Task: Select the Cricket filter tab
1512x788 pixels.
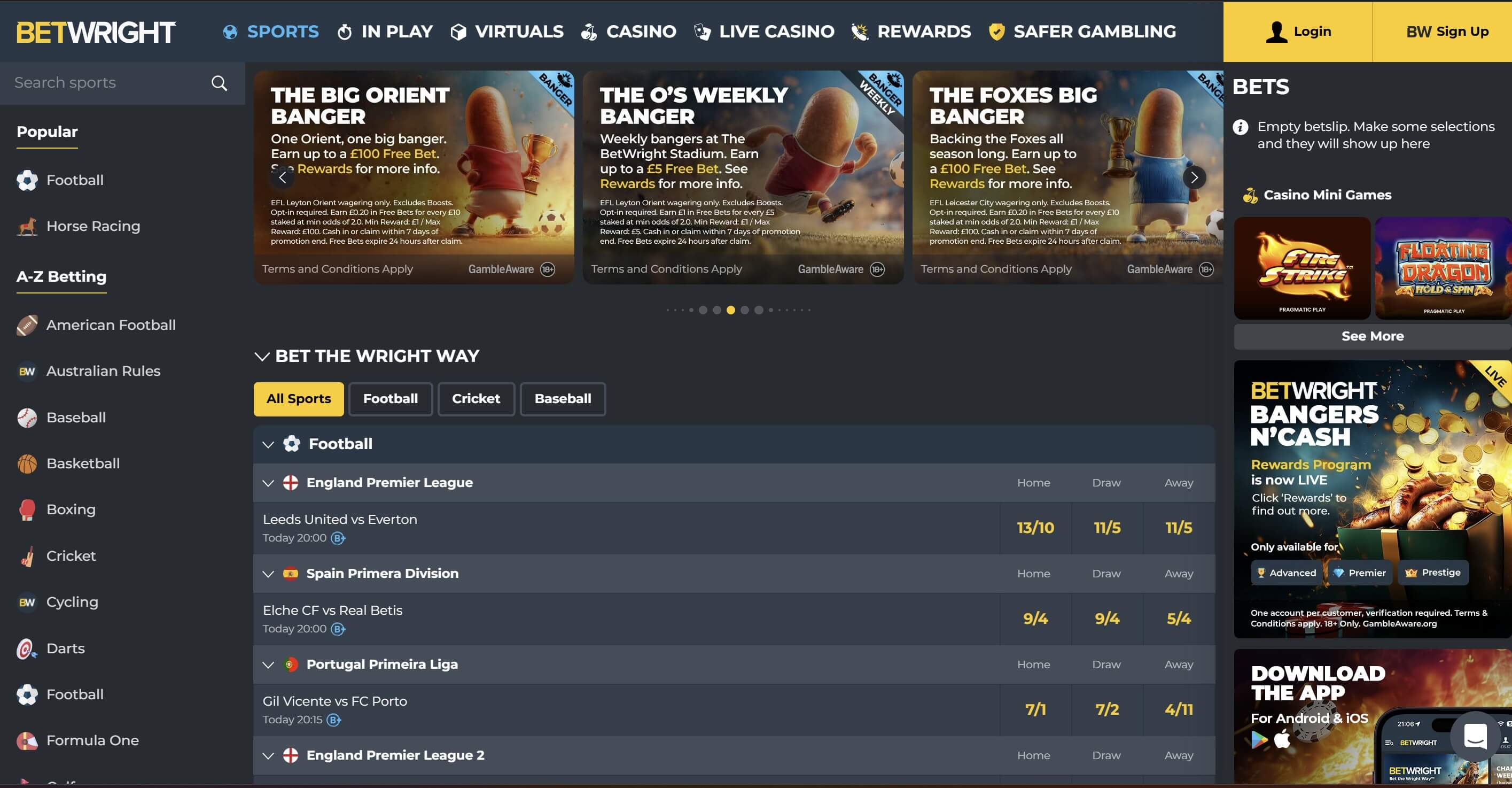Action: tap(476, 399)
